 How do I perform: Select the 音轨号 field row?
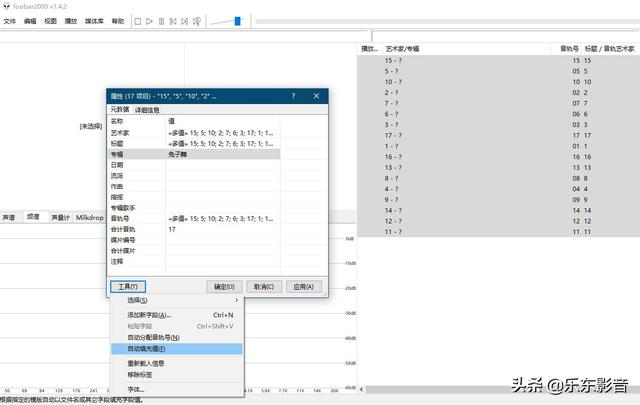[x=194, y=219]
